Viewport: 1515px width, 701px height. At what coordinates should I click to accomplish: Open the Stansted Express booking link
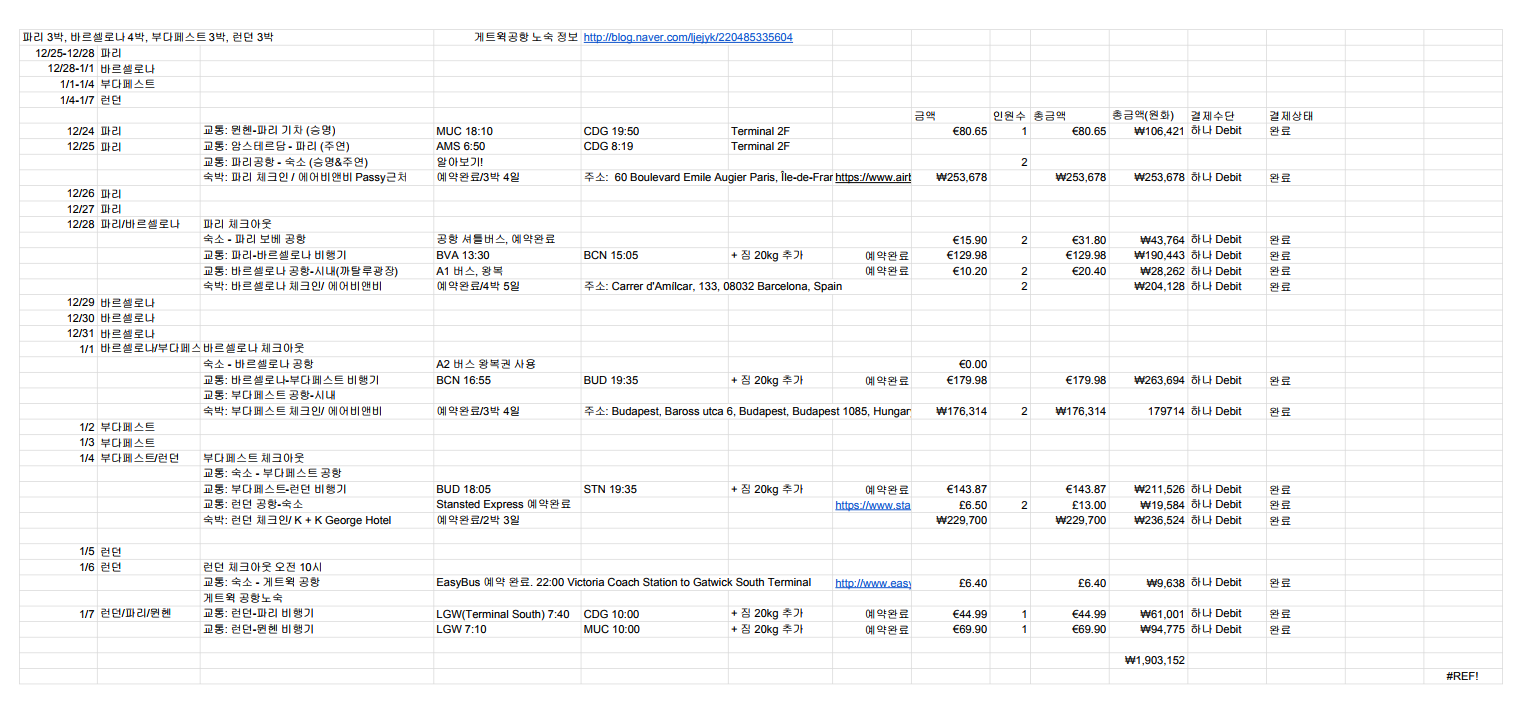point(872,505)
